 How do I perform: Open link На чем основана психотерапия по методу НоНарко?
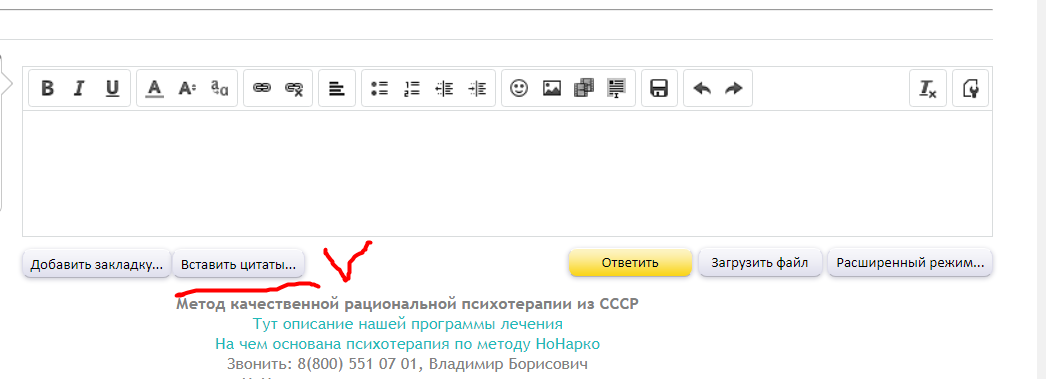pyautogui.click(x=408, y=344)
